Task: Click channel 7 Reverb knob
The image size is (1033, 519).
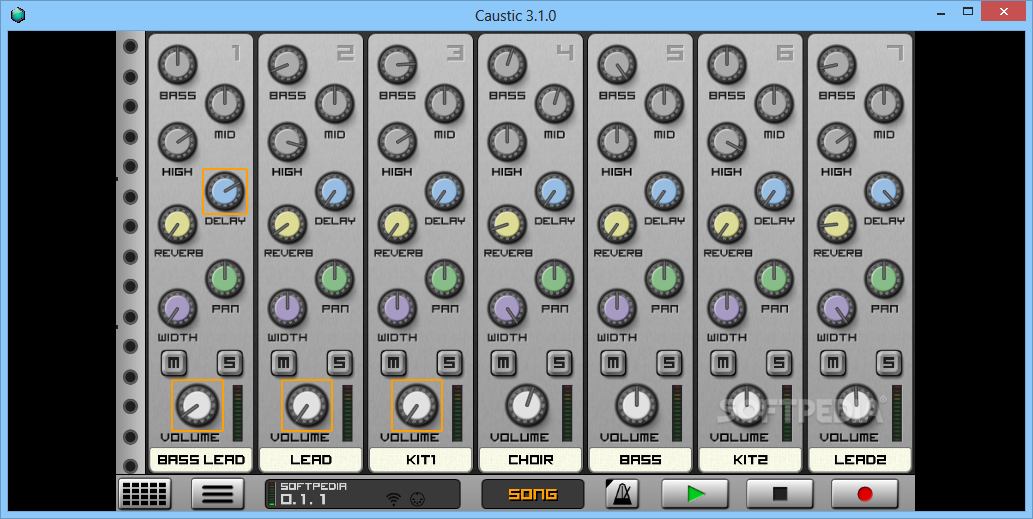Action: [838, 224]
